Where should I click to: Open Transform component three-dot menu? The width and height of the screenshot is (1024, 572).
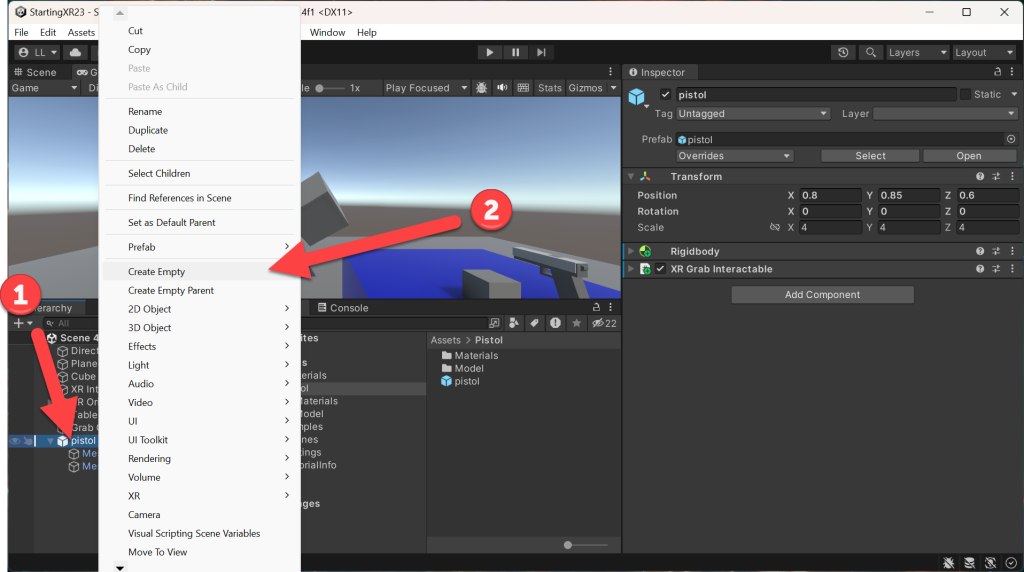pos(1012,176)
